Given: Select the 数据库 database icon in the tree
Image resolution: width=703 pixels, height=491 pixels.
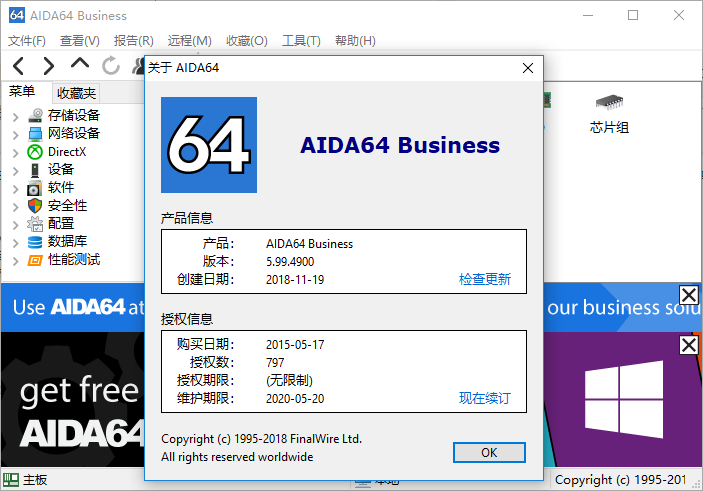Looking at the screenshot, I should (35, 242).
